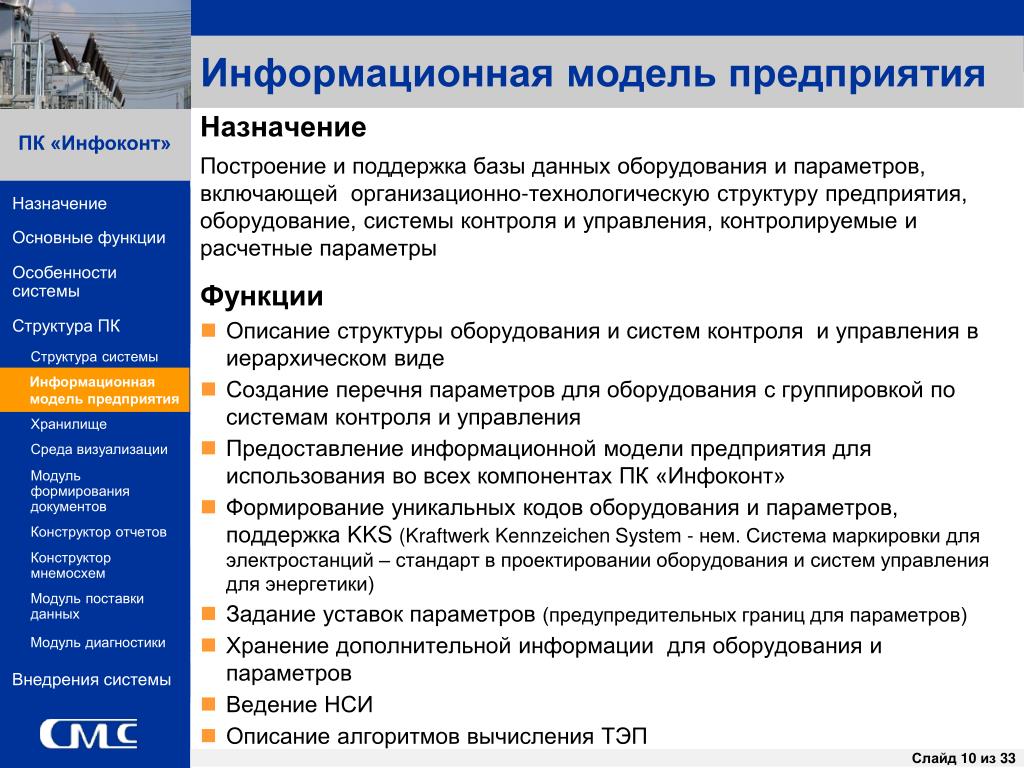Click text Kraftwerk Kennzeichen System

pyautogui.click(x=543, y=536)
